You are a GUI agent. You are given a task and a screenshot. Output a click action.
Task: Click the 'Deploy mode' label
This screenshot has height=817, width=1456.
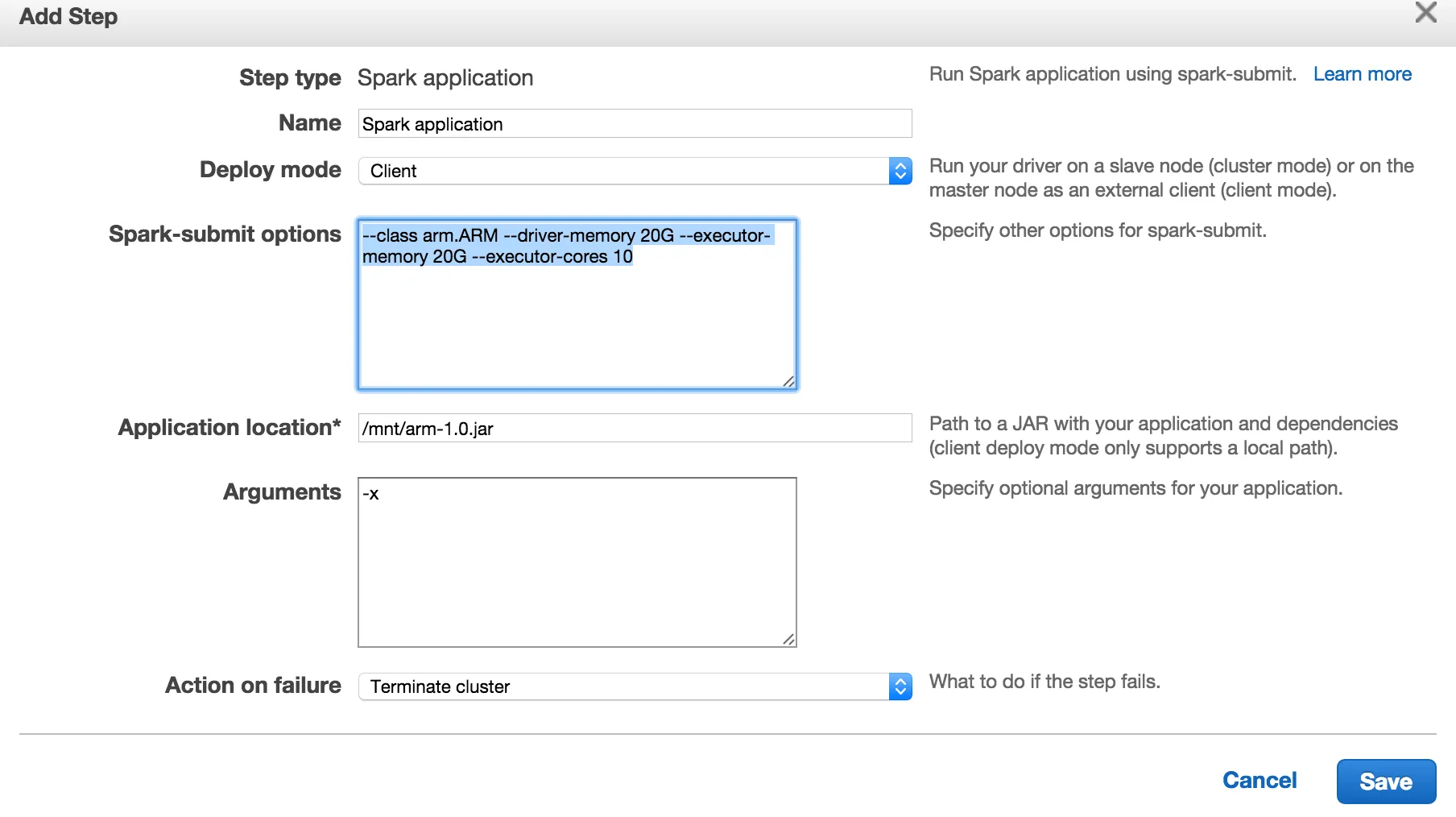tap(271, 170)
